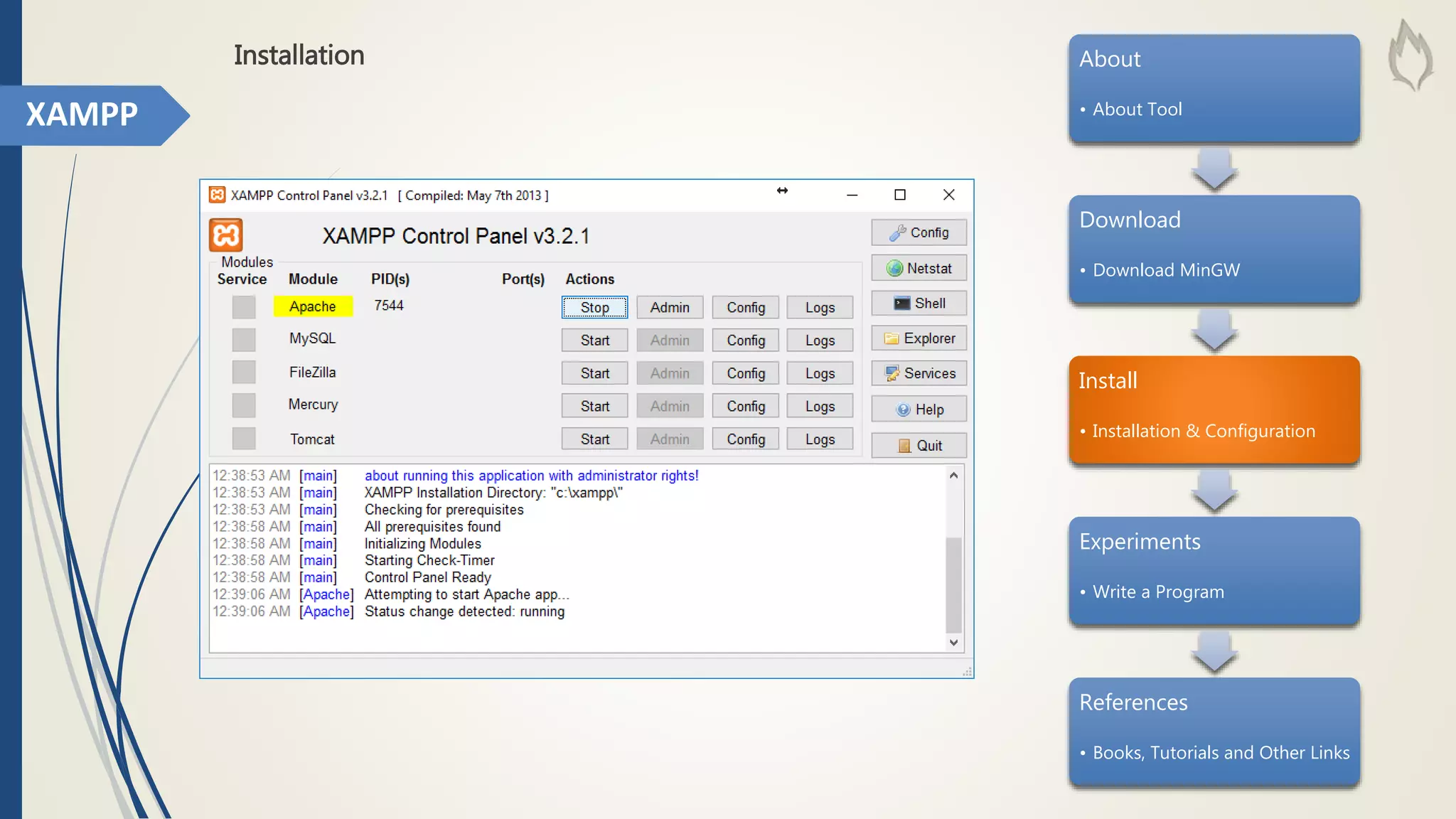Screen dimensions: 1456x819
Task: Click the Tomcat module label
Action: [312, 439]
